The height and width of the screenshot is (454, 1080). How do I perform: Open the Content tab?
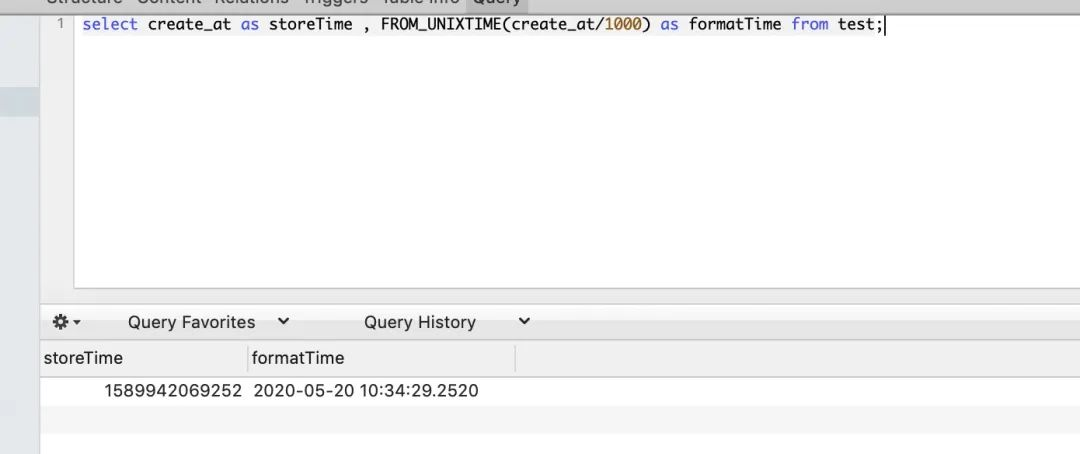169,3
